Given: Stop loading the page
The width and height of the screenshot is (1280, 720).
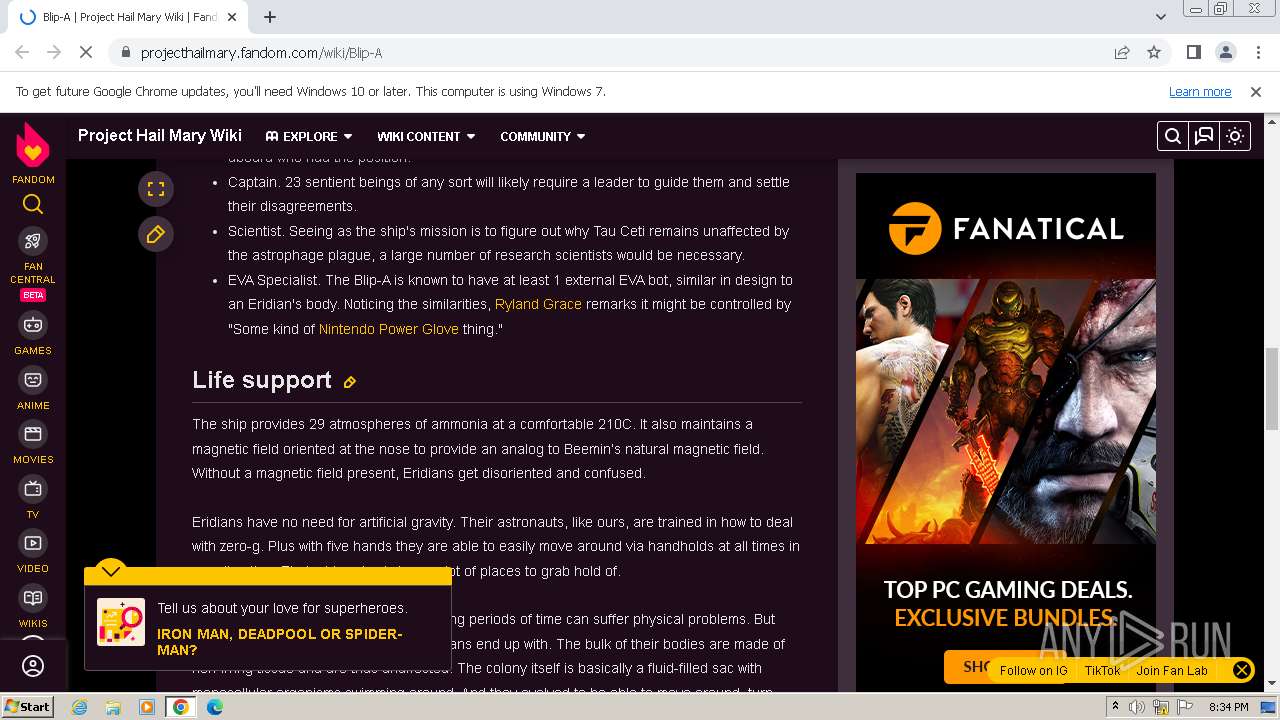Looking at the screenshot, I should pyautogui.click(x=86, y=52).
